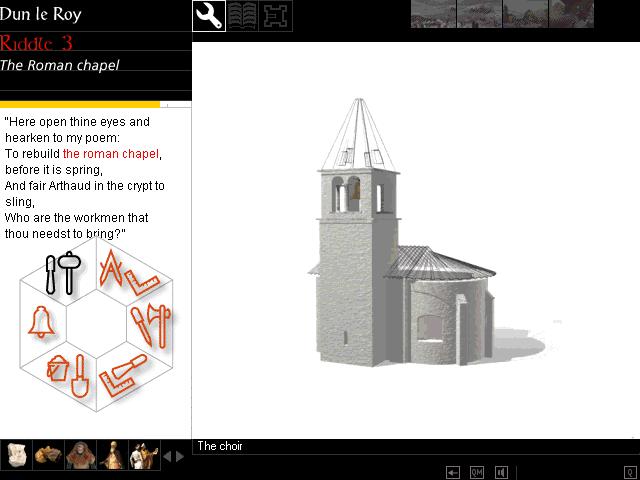
Task: Choose the axe and dagger workman
Action: click(151, 325)
